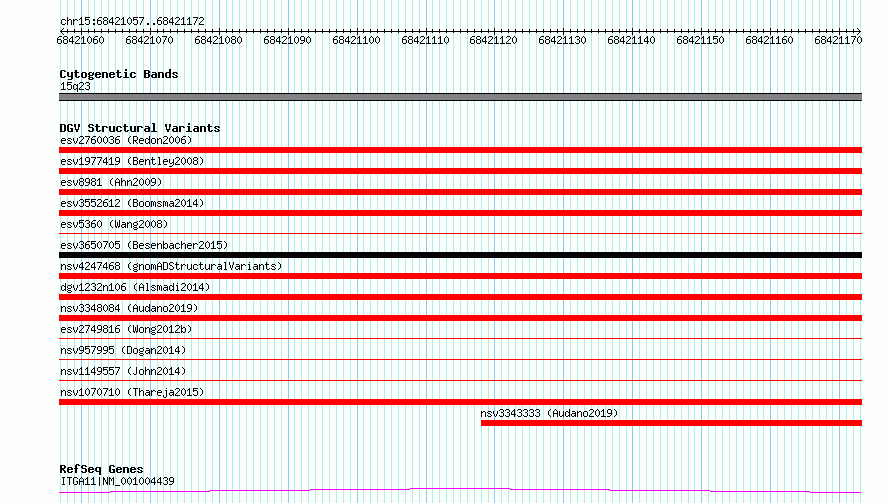Open variant esv2749816 (Wong2012b) label
890x503 pixels.
(x=126, y=329)
